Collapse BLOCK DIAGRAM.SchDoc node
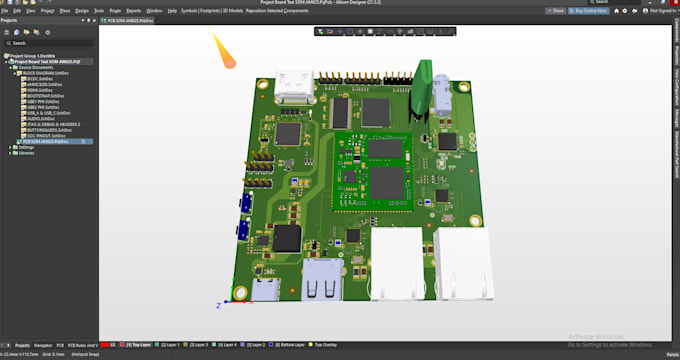Screen dimensions: 680x360 pyautogui.click(x=15, y=73)
